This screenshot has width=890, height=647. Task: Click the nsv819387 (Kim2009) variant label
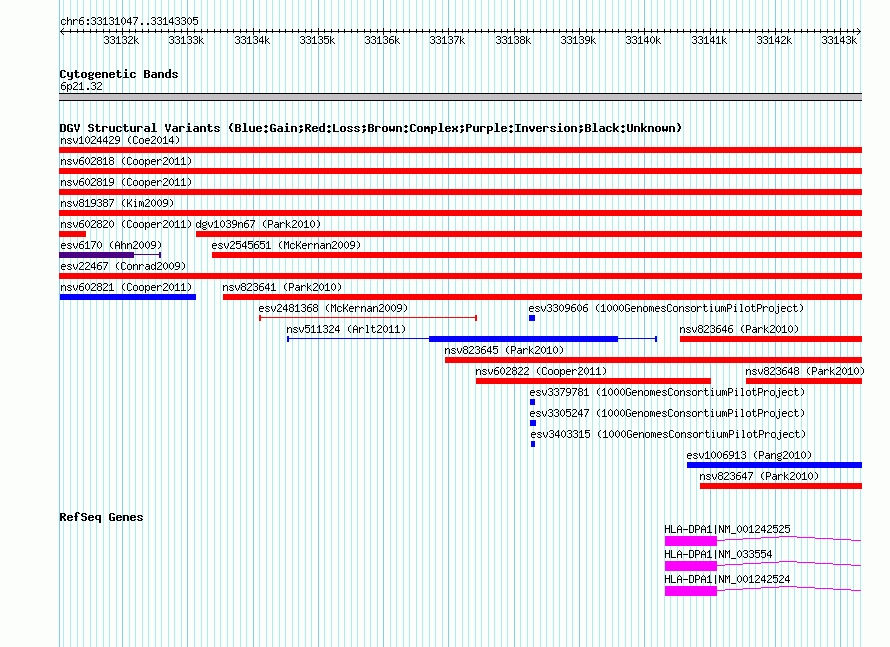coord(117,203)
